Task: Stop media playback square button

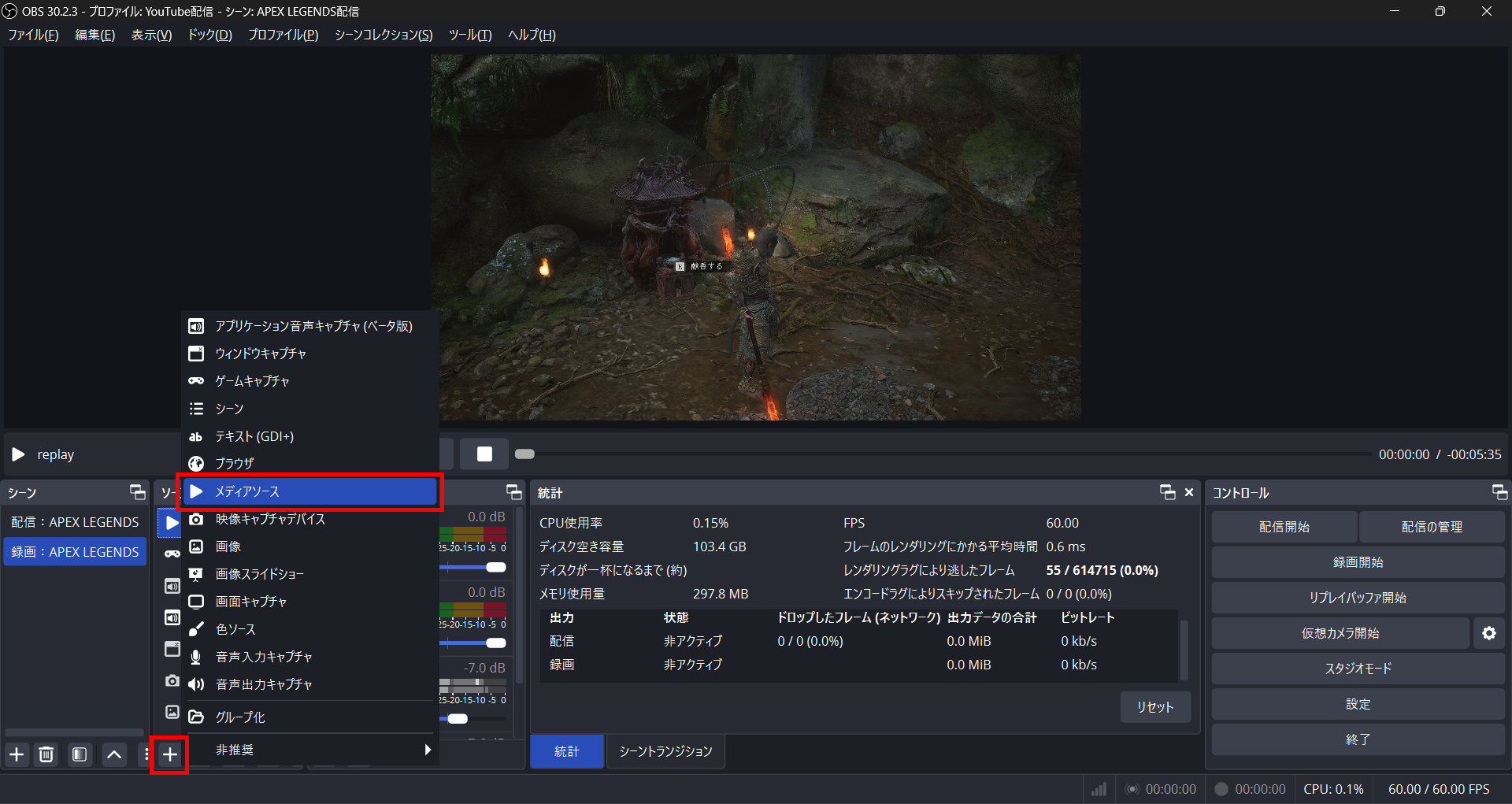Action: point(484,454)
